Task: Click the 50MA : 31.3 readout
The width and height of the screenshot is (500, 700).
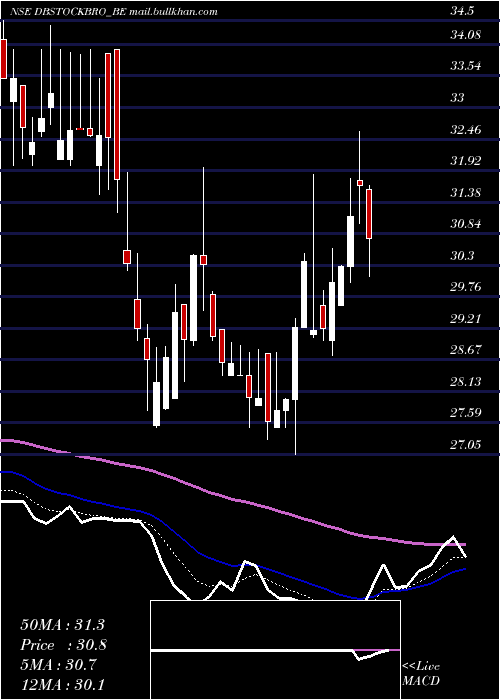Action: tap(62, 625)
